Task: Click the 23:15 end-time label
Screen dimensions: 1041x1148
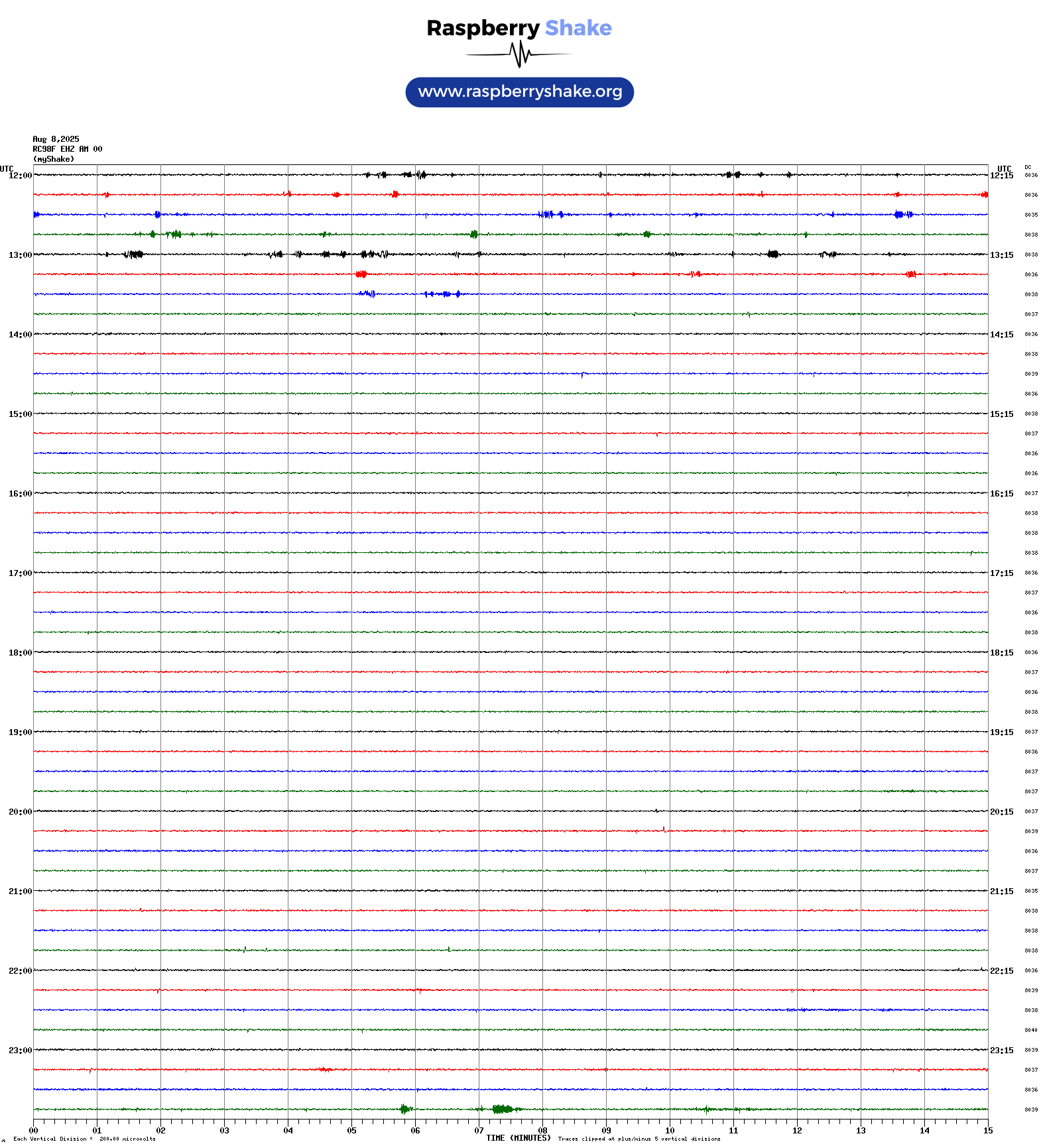Action: coord(1001,1051)
